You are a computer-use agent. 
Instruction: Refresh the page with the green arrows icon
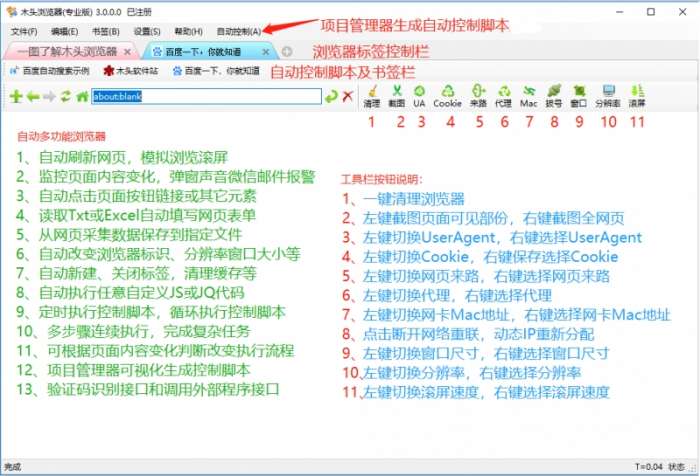[x=66, y=96]
